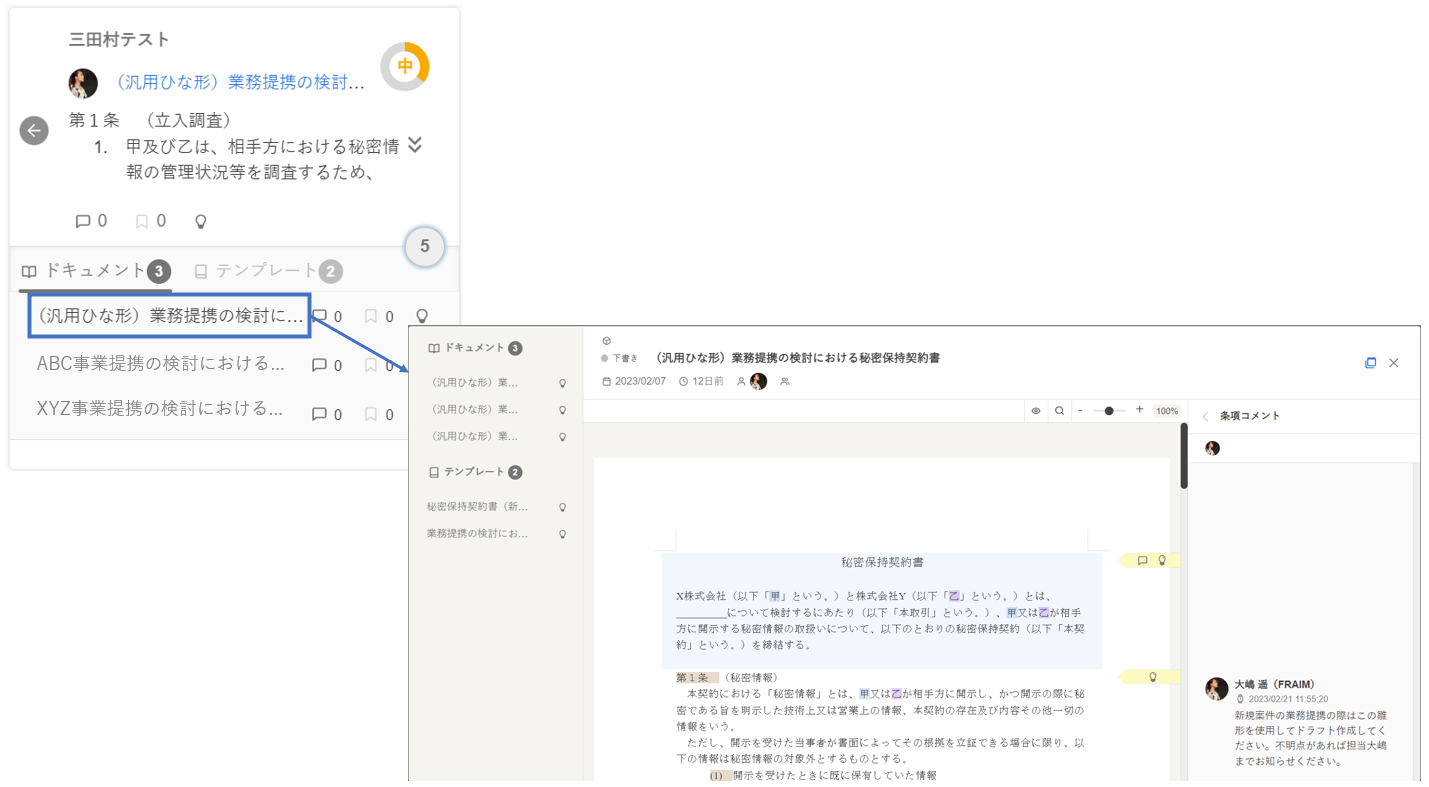1429x787 pixels.
Task: Click comment icon on ABC事業提携 row
Action: tap(320, 365)
